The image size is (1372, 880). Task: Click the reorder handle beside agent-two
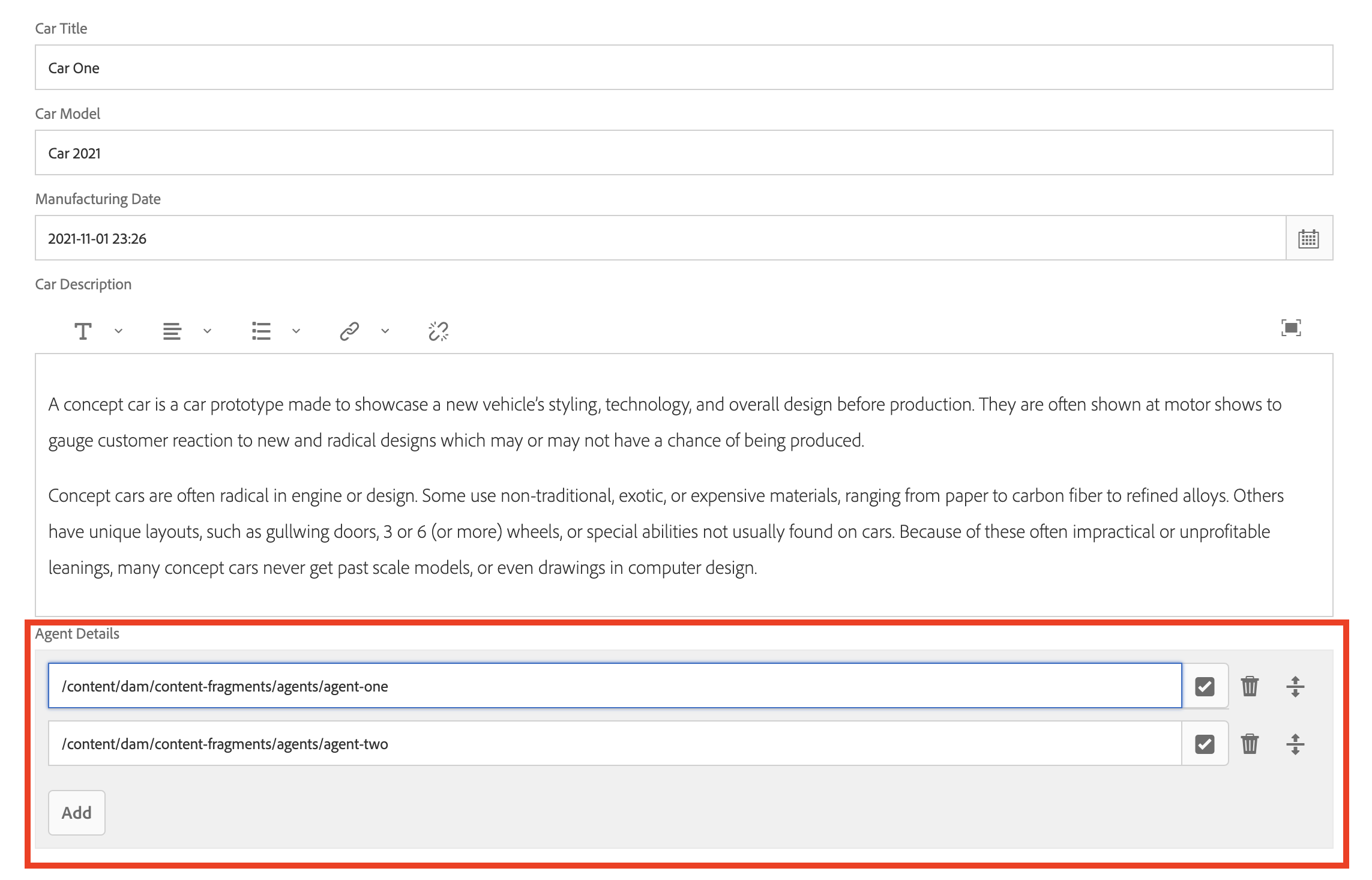point(1296,744)
